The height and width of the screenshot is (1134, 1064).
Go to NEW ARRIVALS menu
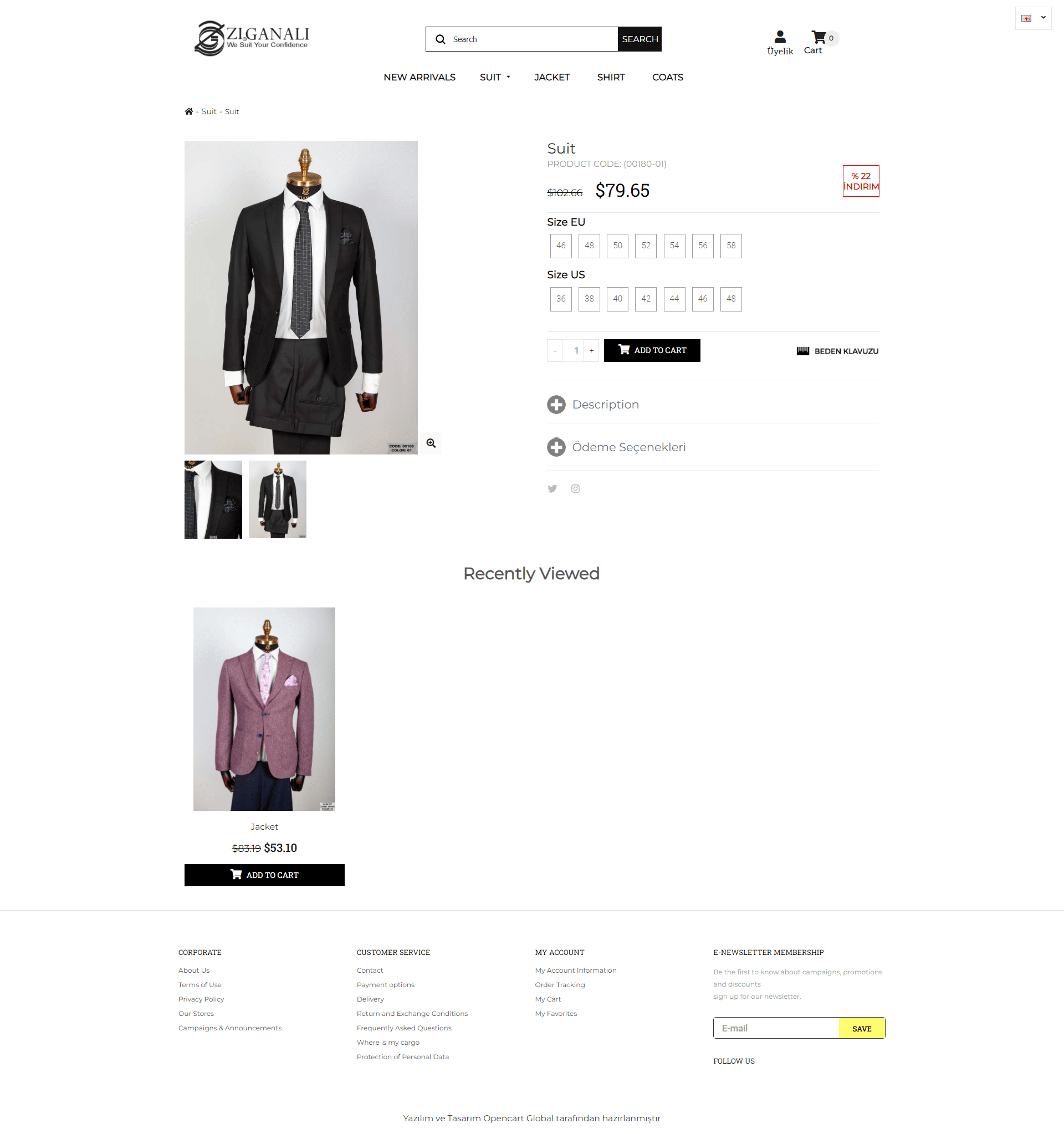pos(419,77)
